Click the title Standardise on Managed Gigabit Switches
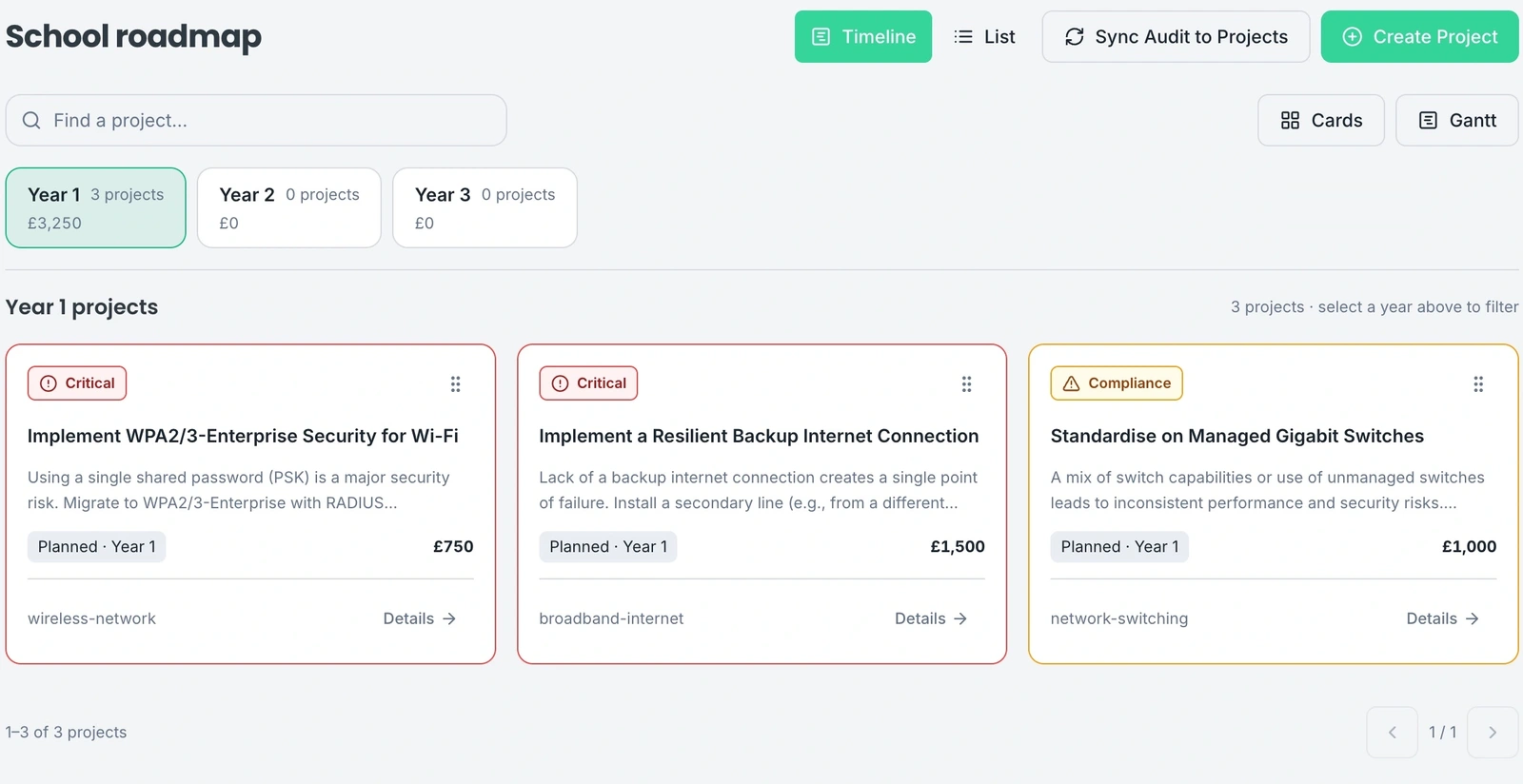The height and width of the screenshot is (784, 1523). (x=1237, y=436)
